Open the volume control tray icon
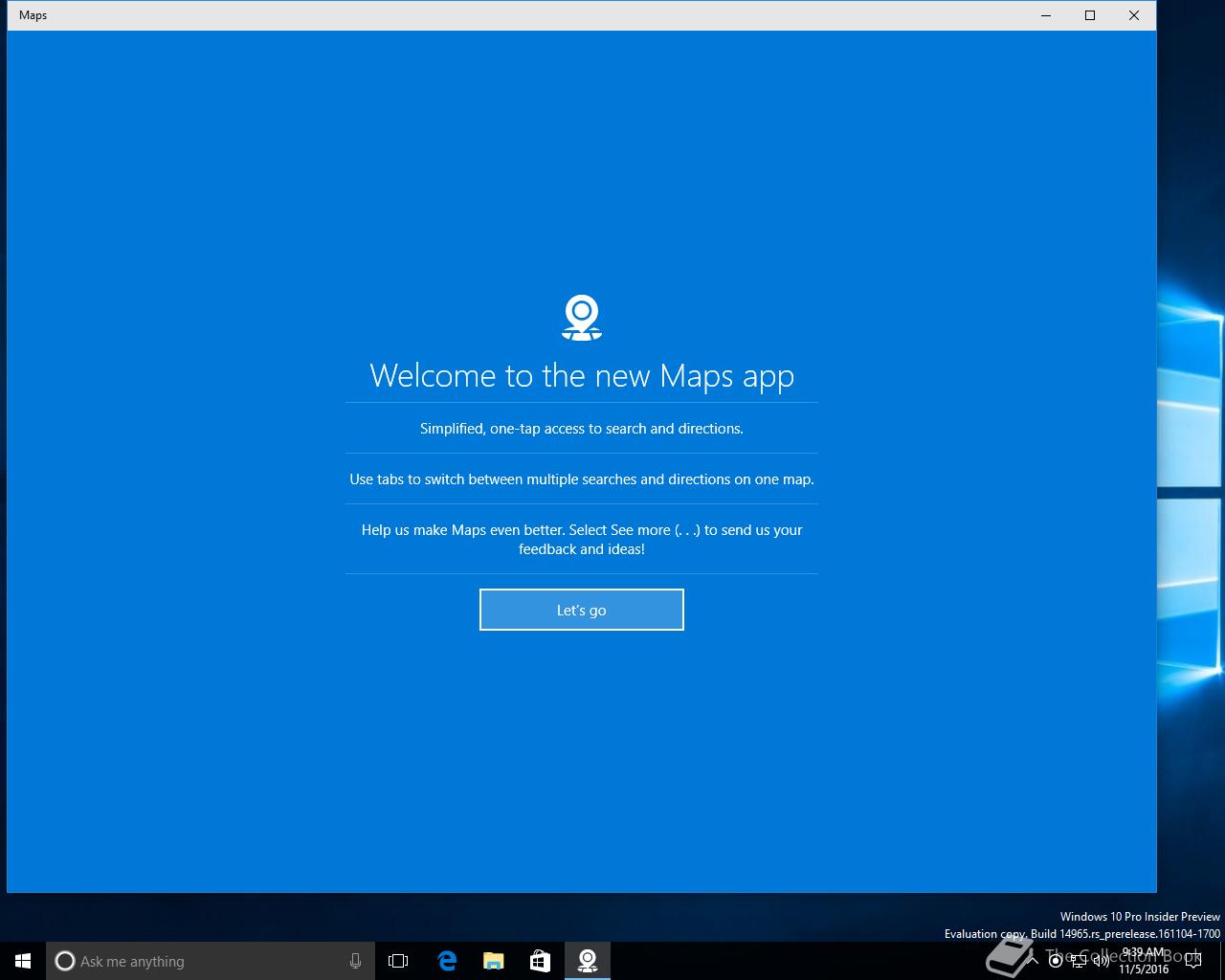Image resolution: width=1225 pixels, height=980 pixels. tap(1102, 961)
